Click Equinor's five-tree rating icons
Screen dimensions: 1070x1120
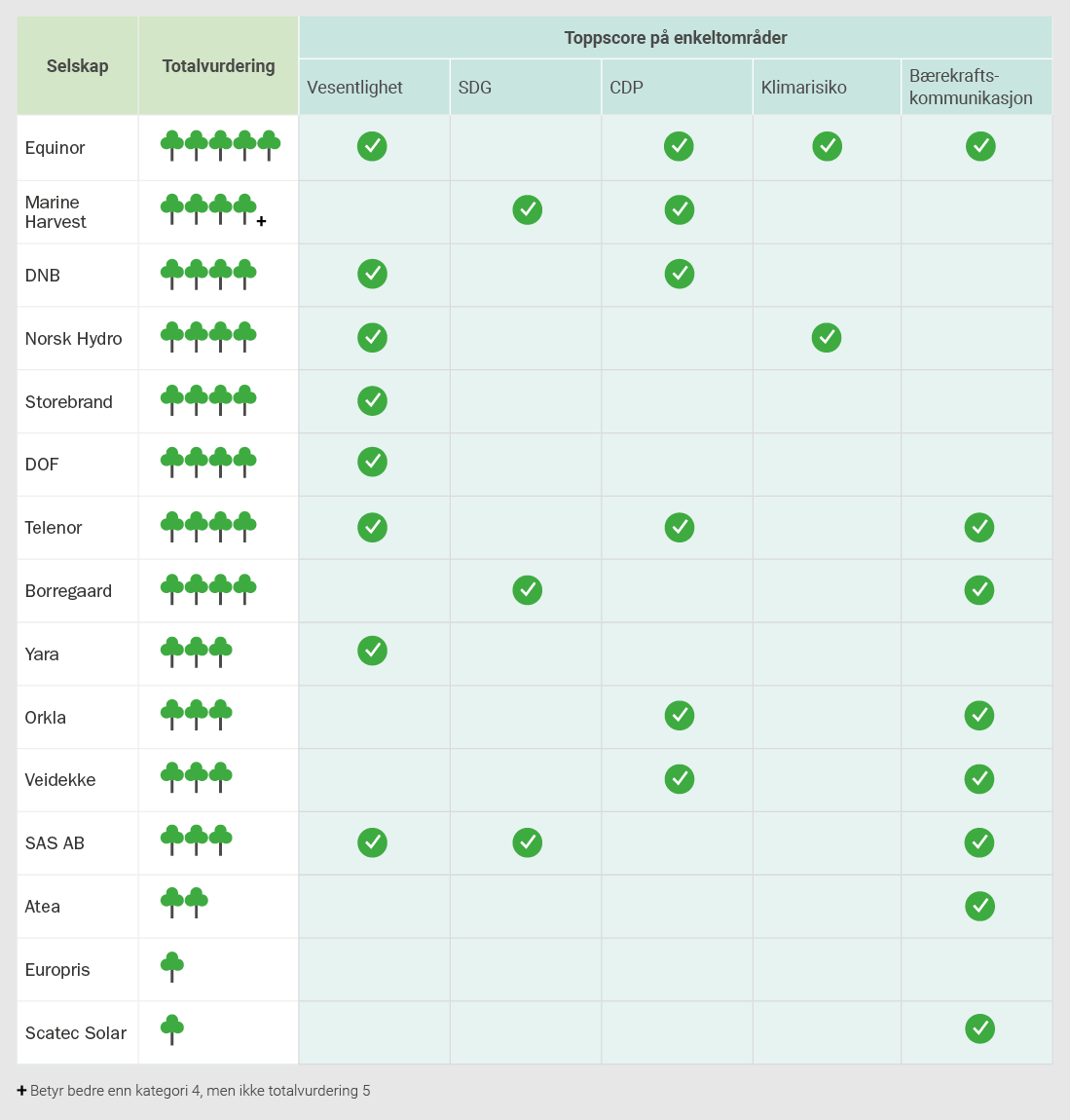pos(220,146)
